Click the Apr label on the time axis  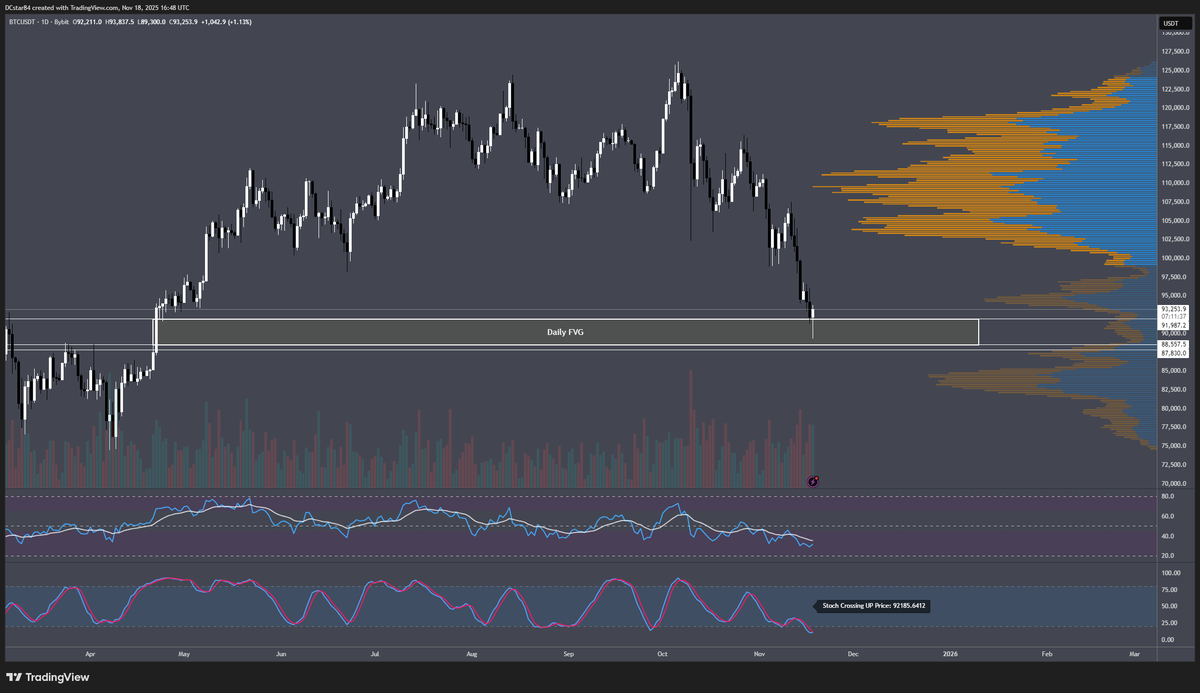[91, 654]
